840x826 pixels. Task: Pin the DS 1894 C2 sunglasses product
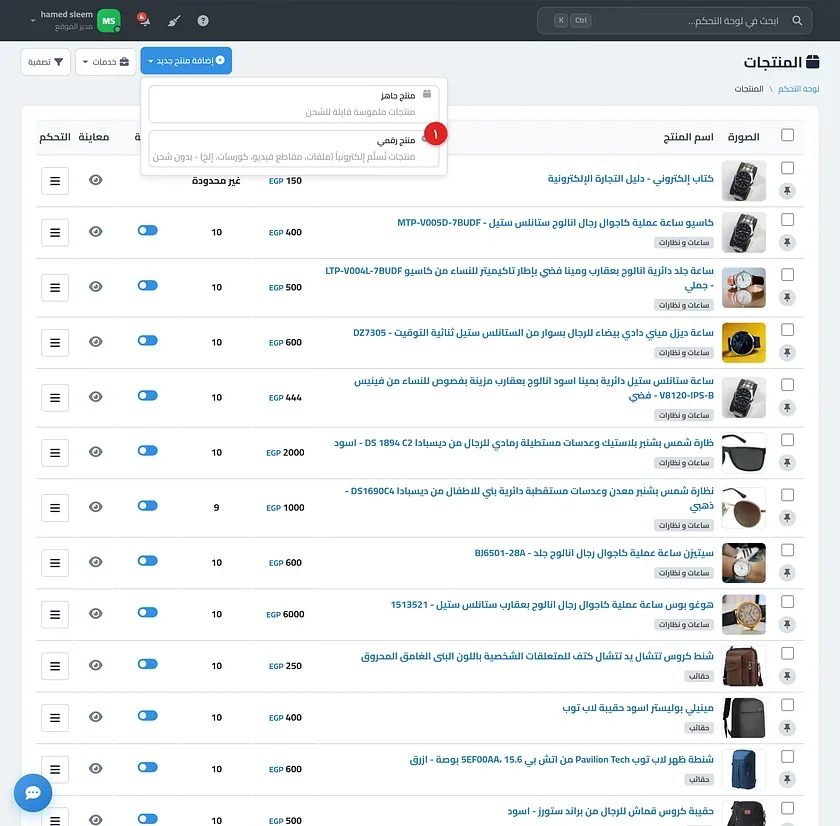[x=787, y=463]
